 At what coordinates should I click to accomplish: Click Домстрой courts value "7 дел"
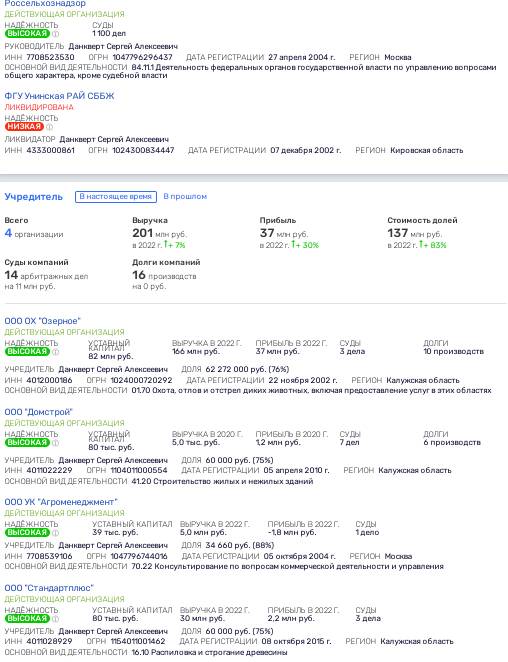pyautogui.click(x=349, y=442)
